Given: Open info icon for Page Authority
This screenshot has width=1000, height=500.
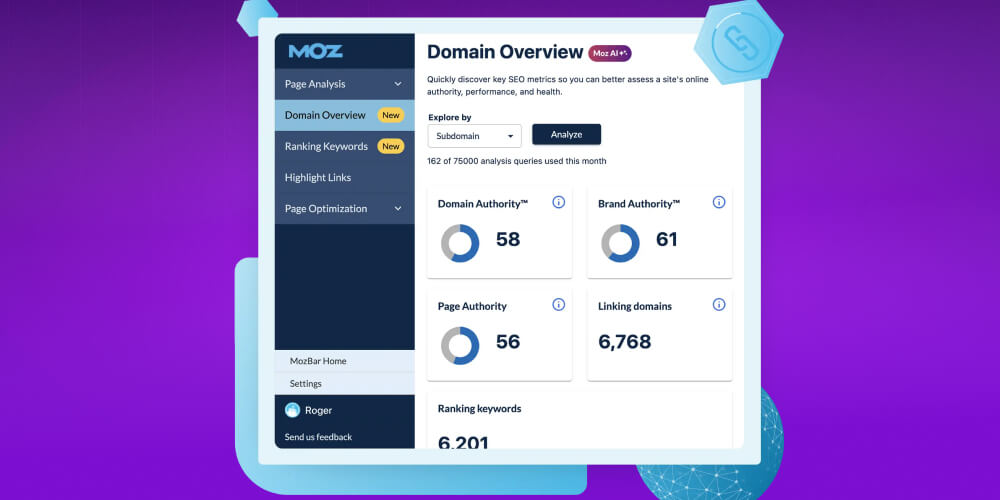Looking at the screenshot, I should tap(559, 305).
